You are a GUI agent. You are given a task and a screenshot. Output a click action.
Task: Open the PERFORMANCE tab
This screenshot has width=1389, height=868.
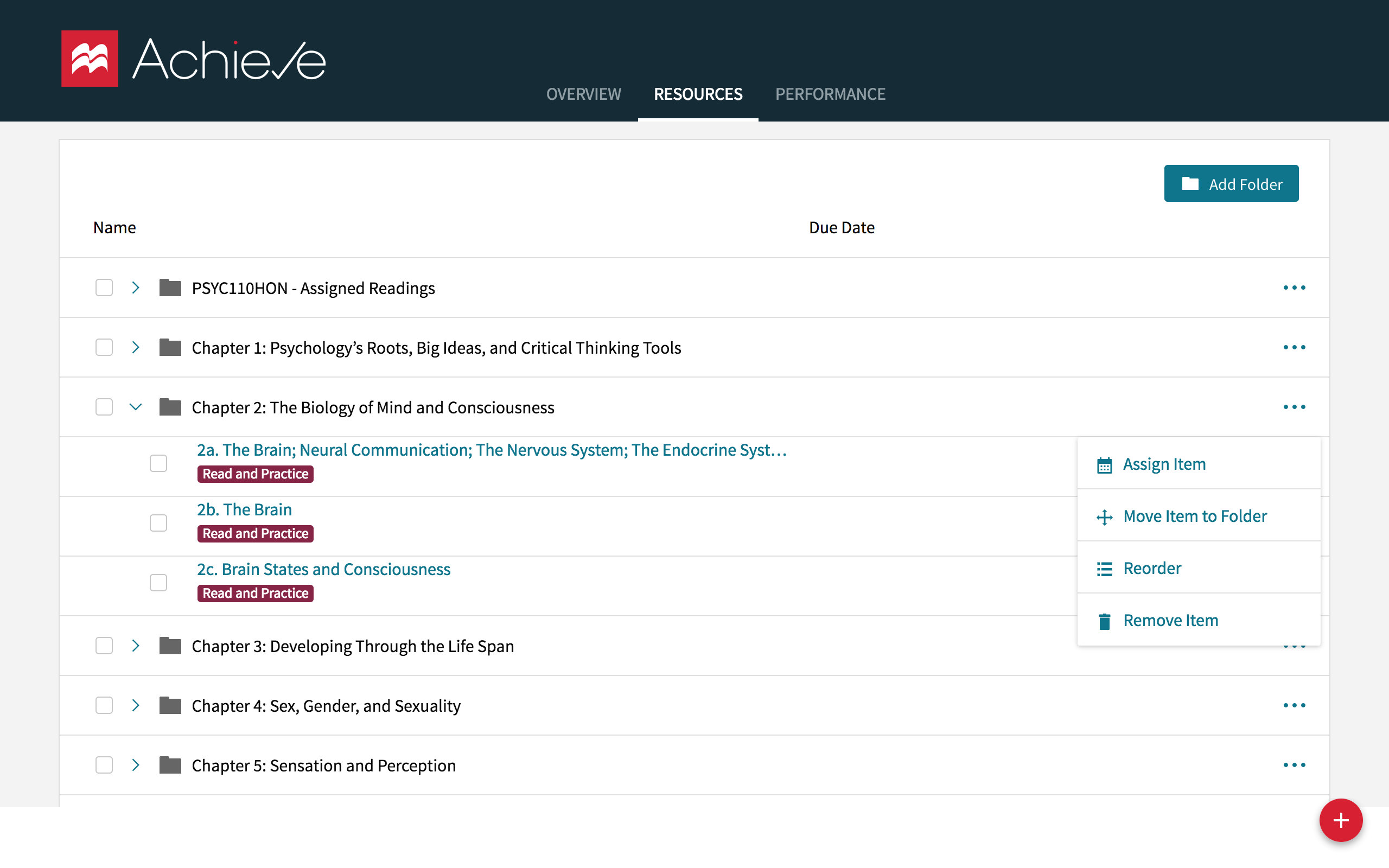[x=830, y=93]
